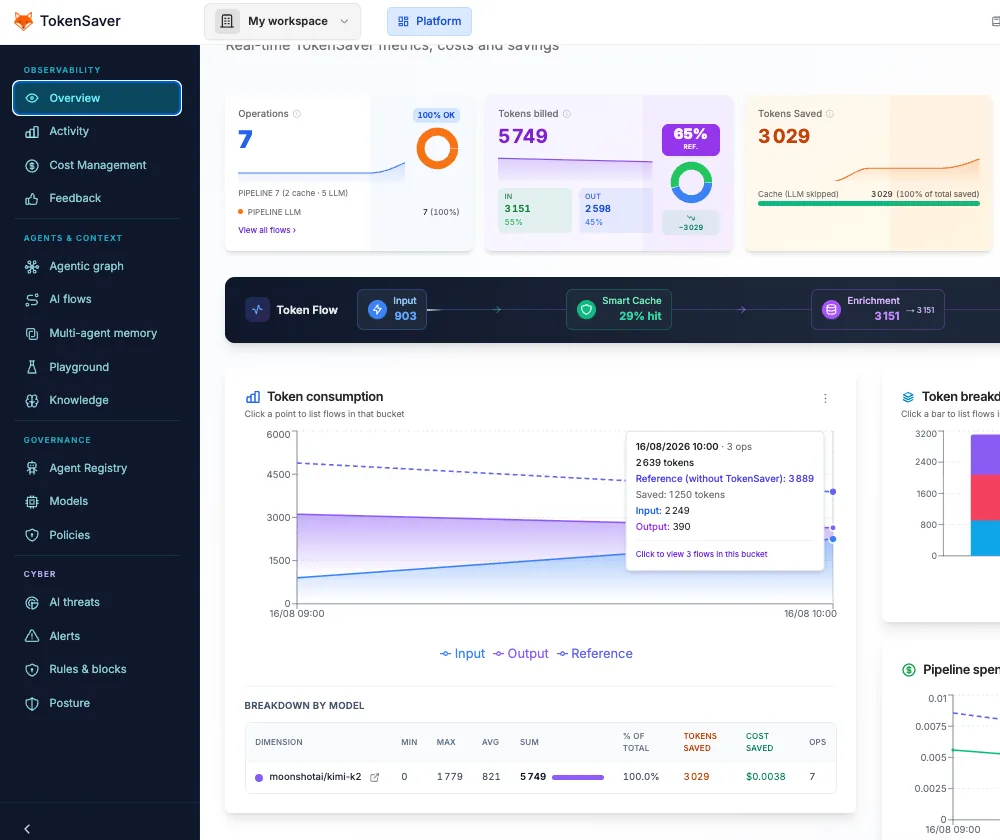1000x840 pixels.
Task: Click the -3029 savings tile
Action: [x=691, y=223]
